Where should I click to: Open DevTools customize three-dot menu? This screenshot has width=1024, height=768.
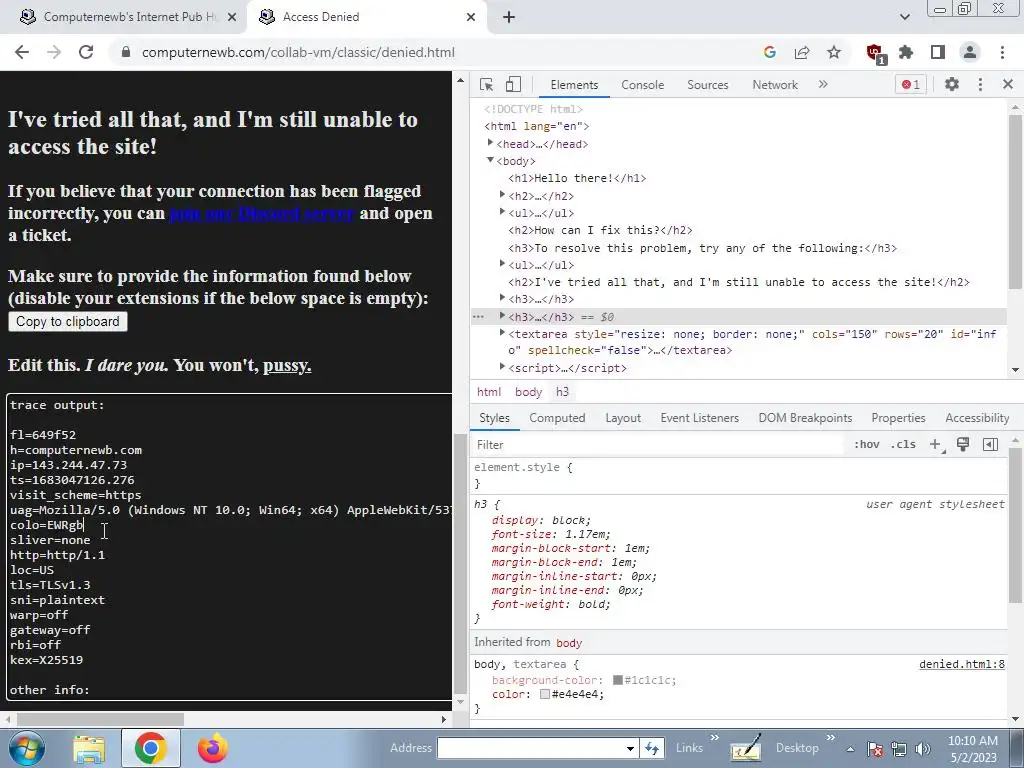tap(980, 84)
